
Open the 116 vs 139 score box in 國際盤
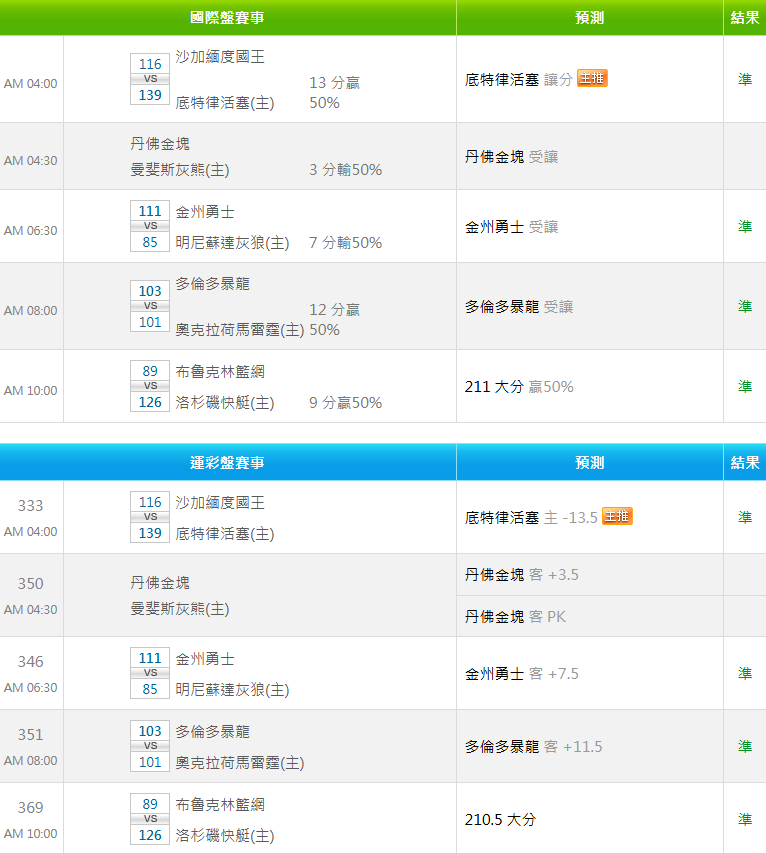coord(150,79)
